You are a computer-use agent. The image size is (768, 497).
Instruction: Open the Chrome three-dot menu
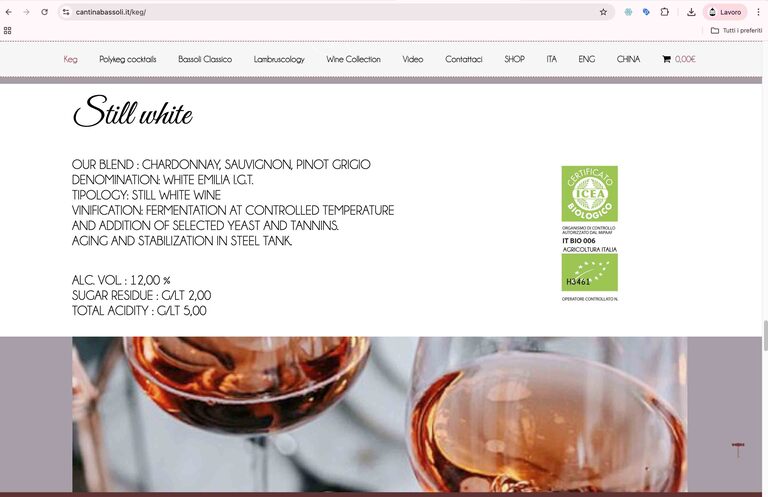[758, 12]
